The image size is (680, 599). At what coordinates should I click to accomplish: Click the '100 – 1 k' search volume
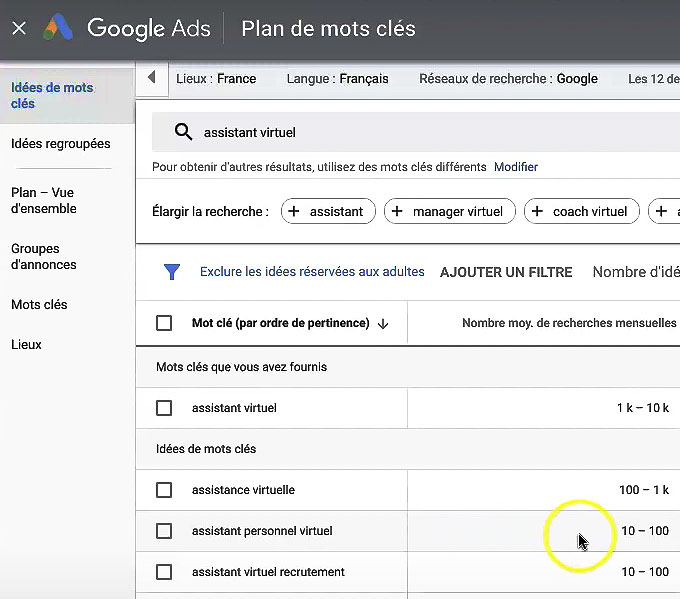(x=644, y=490)
